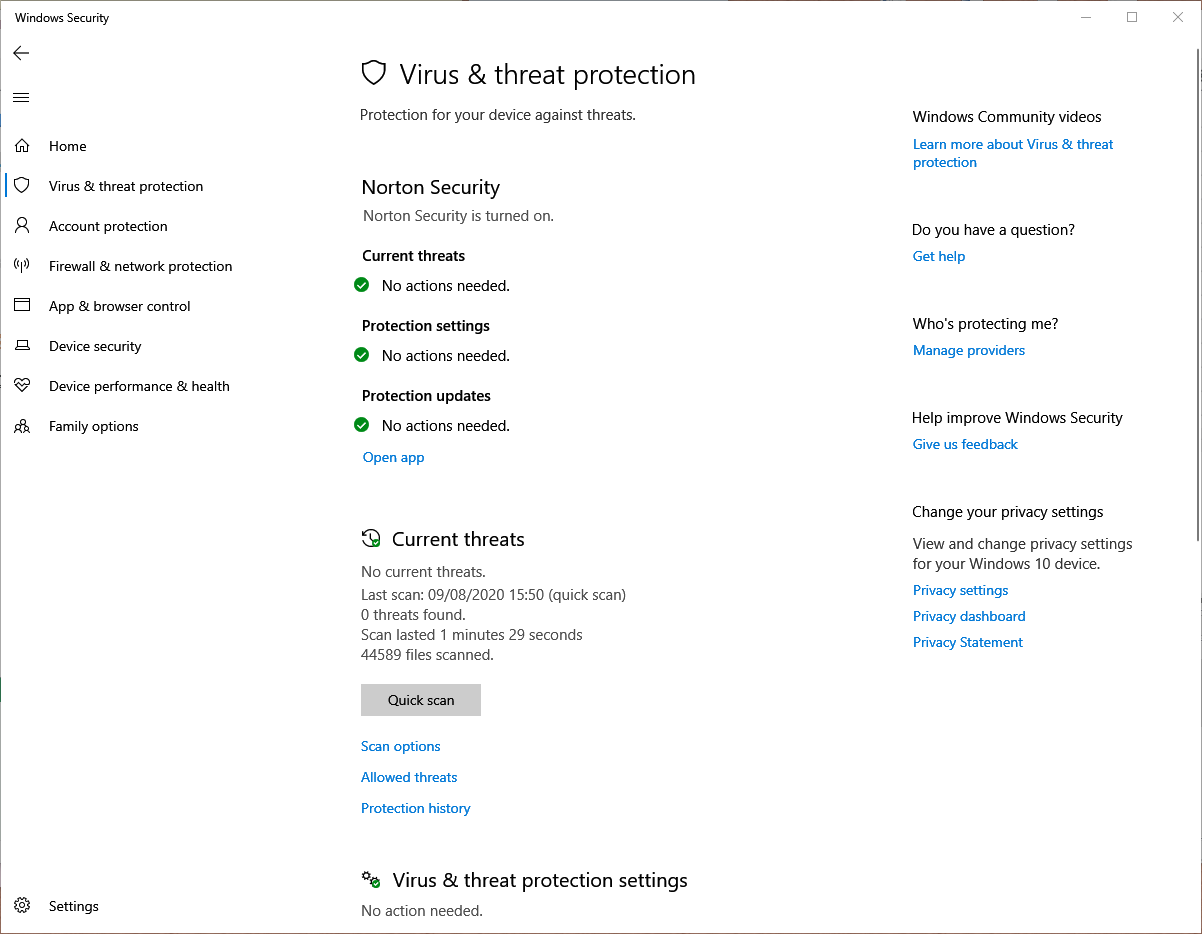
Task: Open the Privacy dashboard link
Action: pyautogui.click(x=969, y=616)
